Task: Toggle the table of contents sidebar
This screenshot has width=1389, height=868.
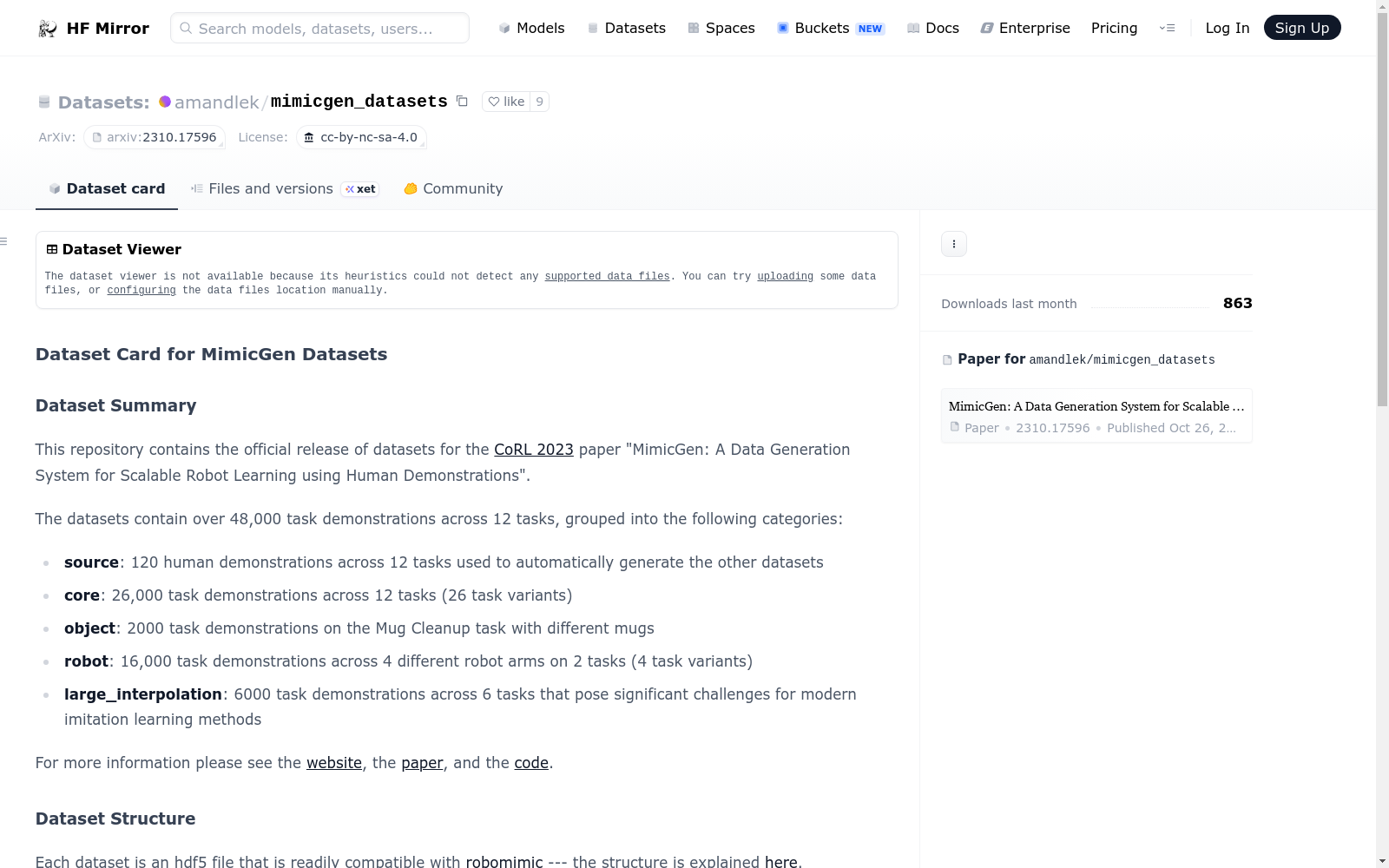Action: point(4,241)
